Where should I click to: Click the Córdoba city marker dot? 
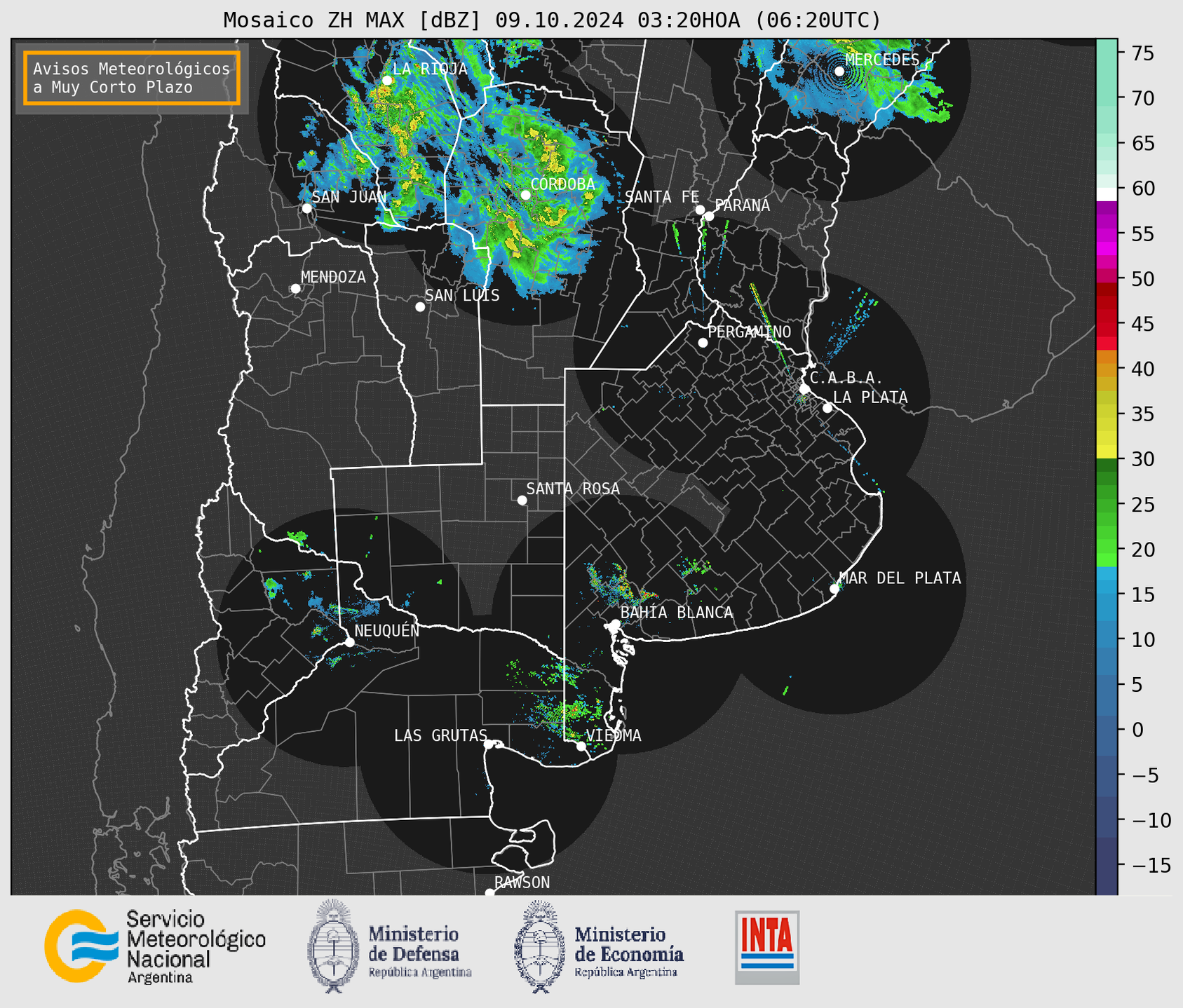click(525, 195)
